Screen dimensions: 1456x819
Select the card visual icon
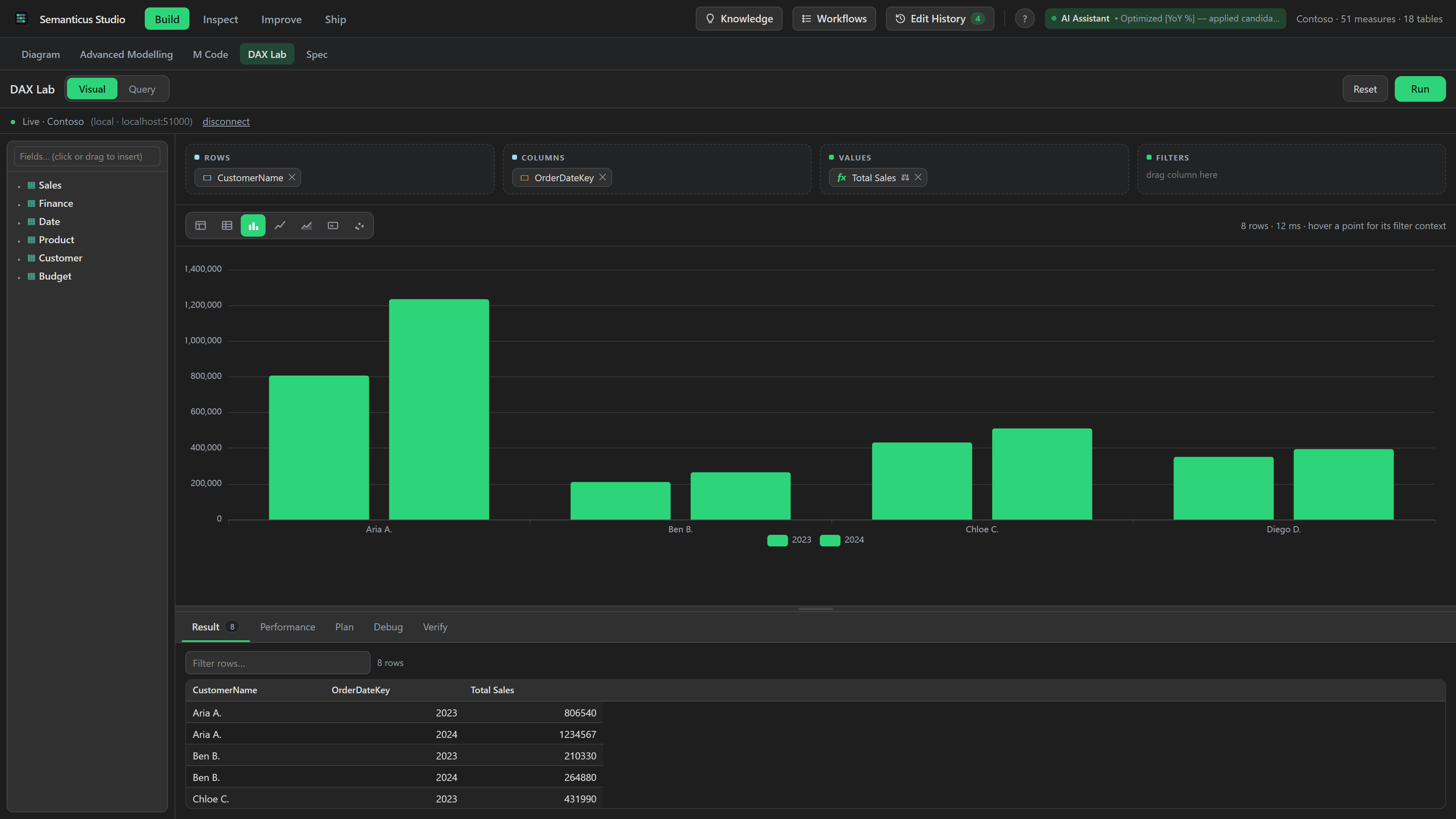pyautogui.click(x=333, y=225)
